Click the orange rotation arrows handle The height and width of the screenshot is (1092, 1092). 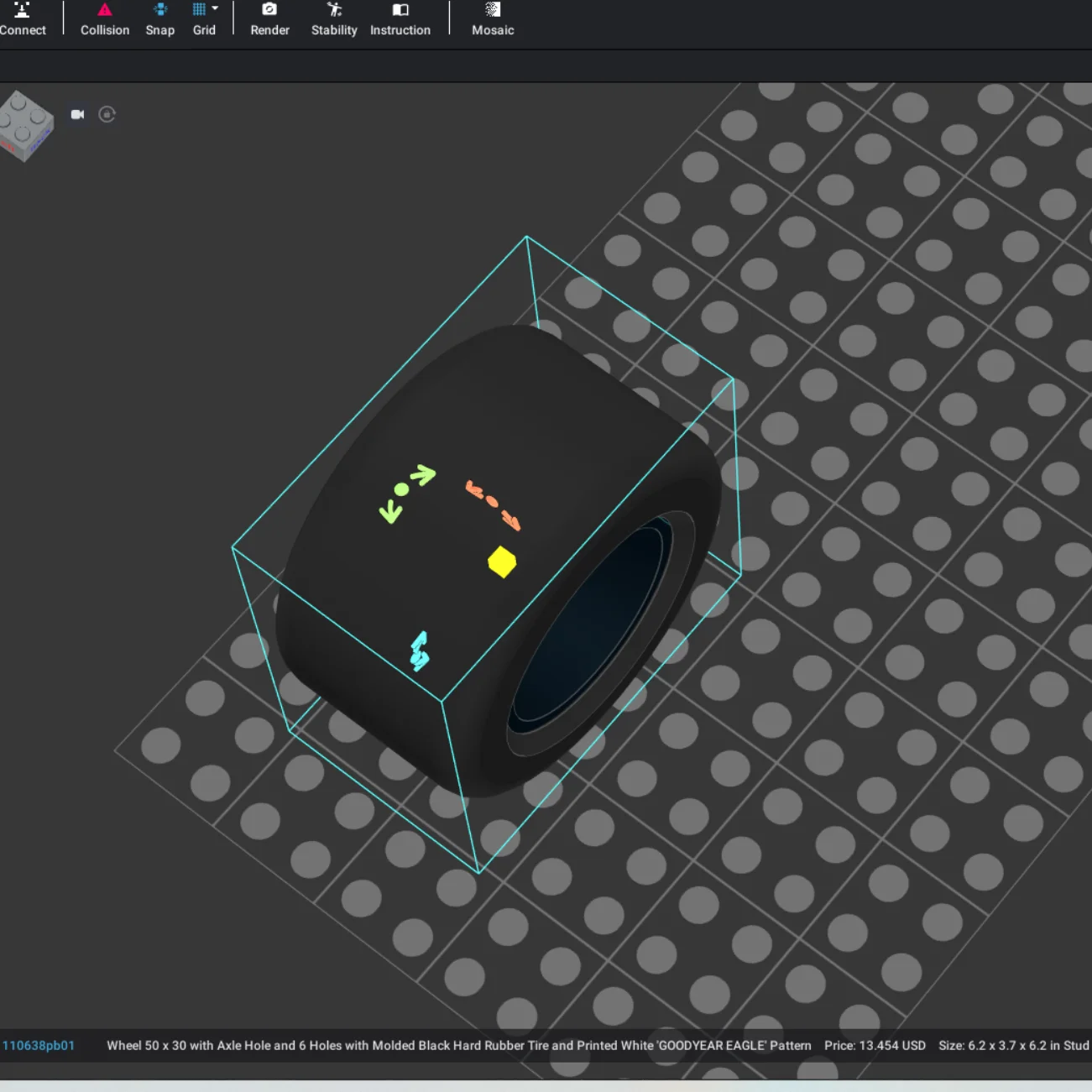point(494,504)
